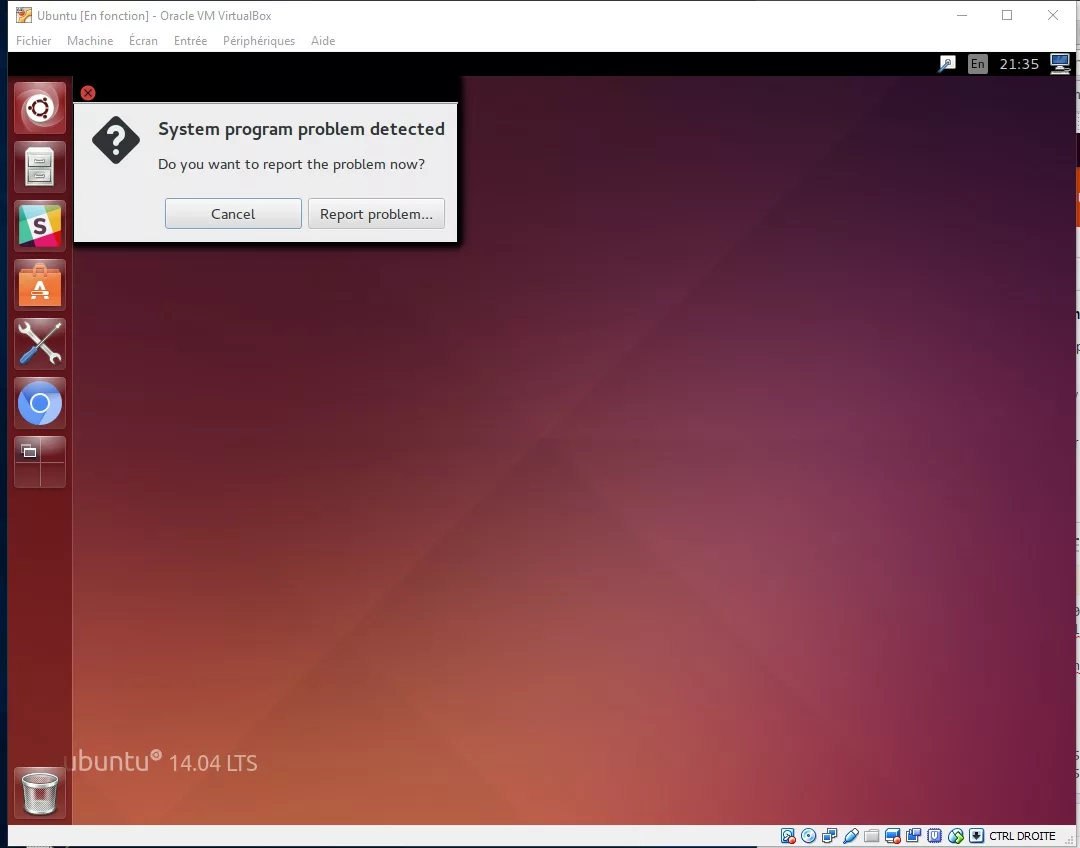Click the CPU virtualization chip status icon
Image resolution: width=1080 pixels, height=848 pixels.
pos(935,836)
